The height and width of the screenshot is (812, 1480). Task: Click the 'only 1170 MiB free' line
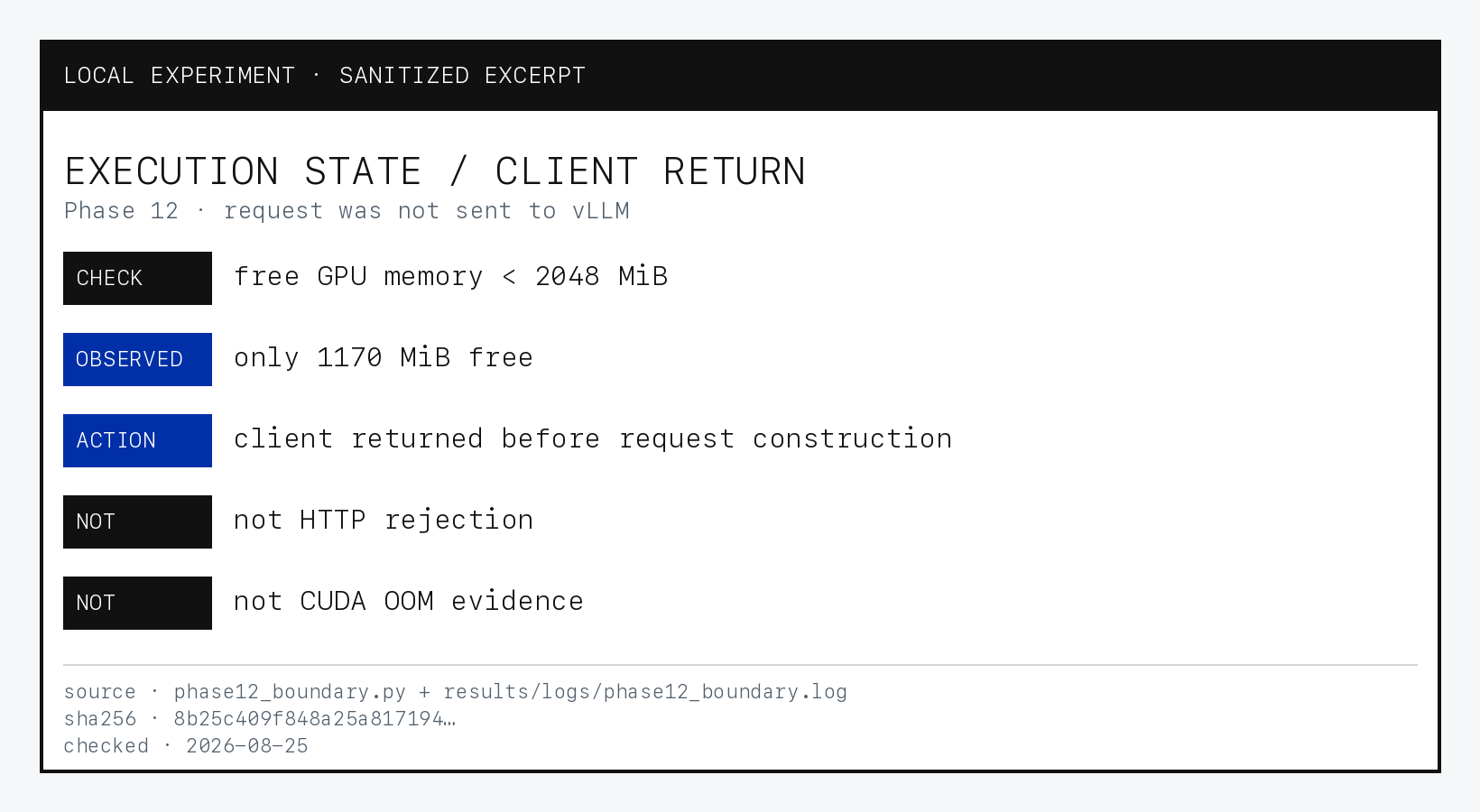tap(384, 357)
